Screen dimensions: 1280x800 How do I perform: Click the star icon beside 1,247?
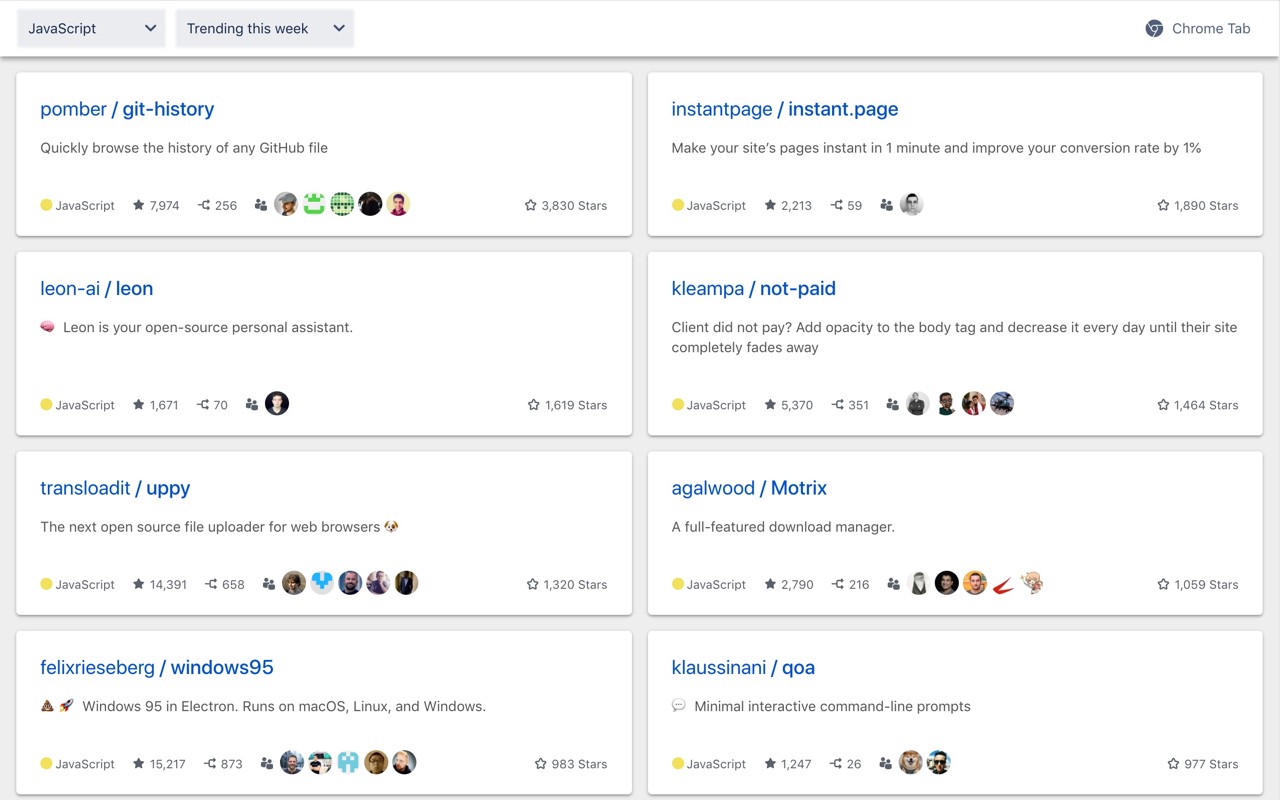pyautogui.click(x=770, y=764)
